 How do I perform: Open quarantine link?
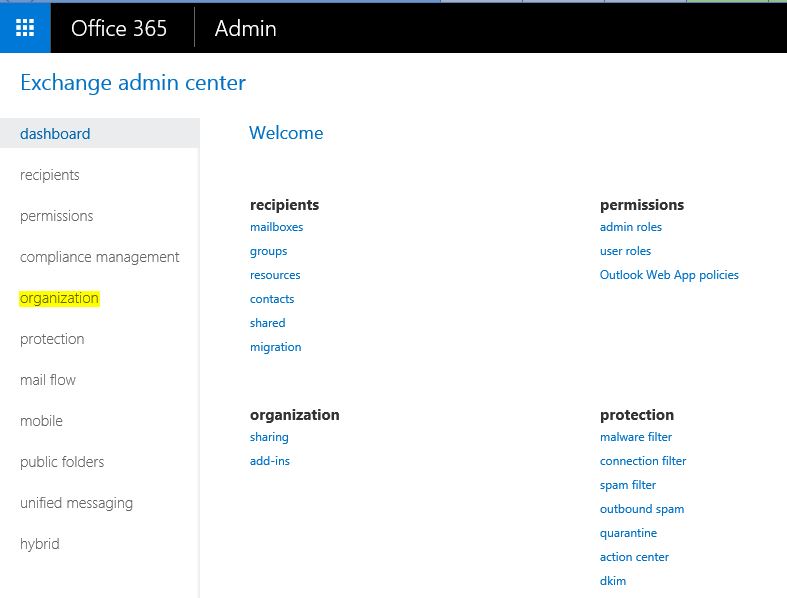(x=628, y=533)
